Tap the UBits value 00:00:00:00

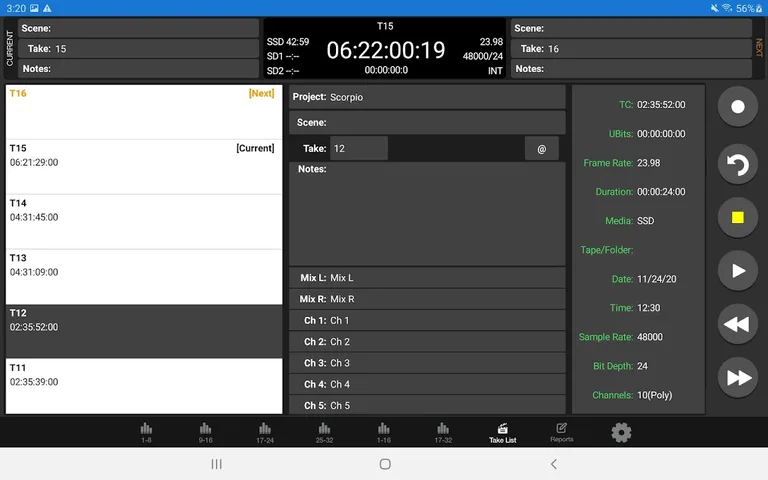click(x=661, y=134)
